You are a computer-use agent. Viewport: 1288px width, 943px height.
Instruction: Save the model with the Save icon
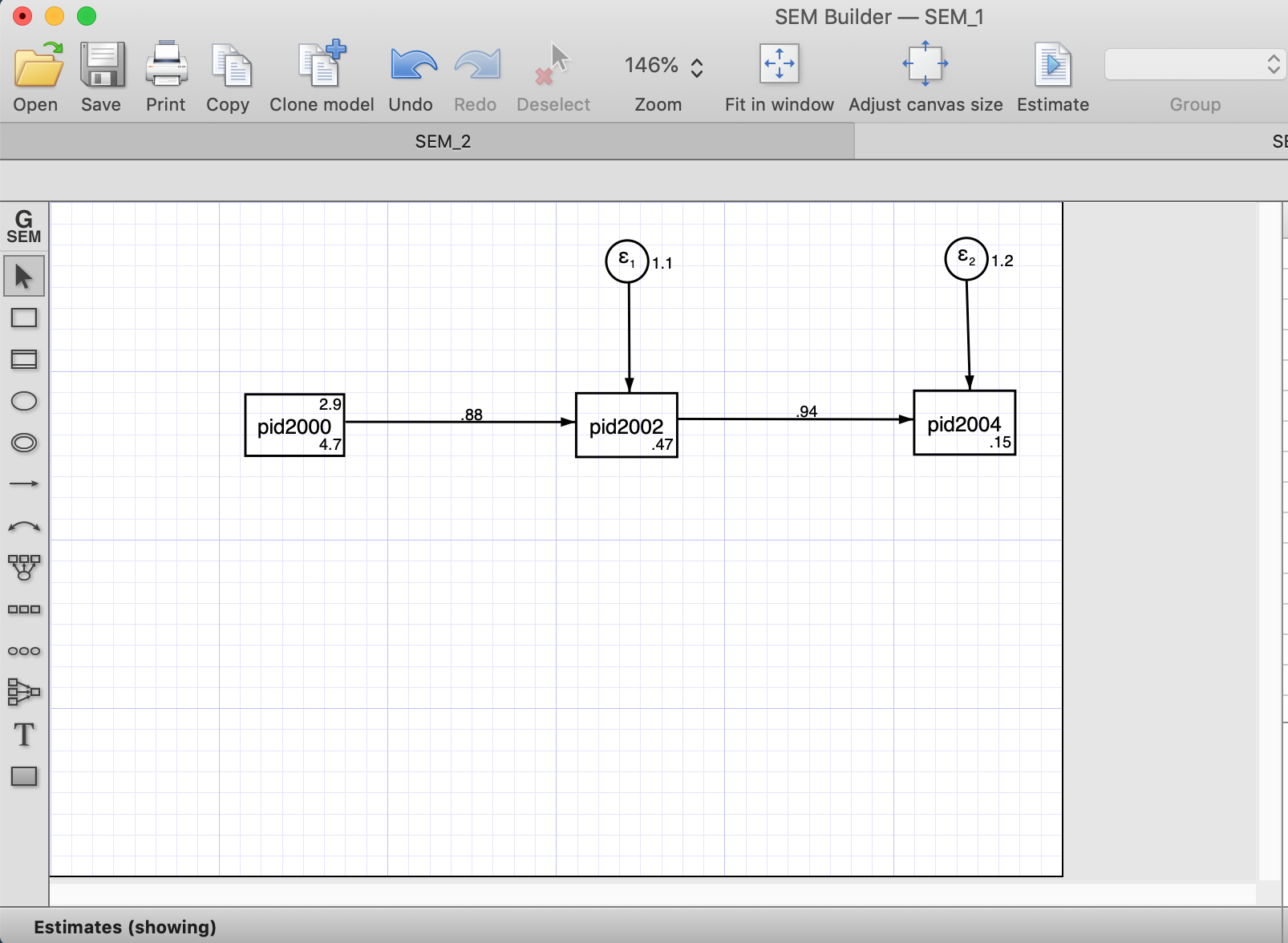tap(102, 64)
